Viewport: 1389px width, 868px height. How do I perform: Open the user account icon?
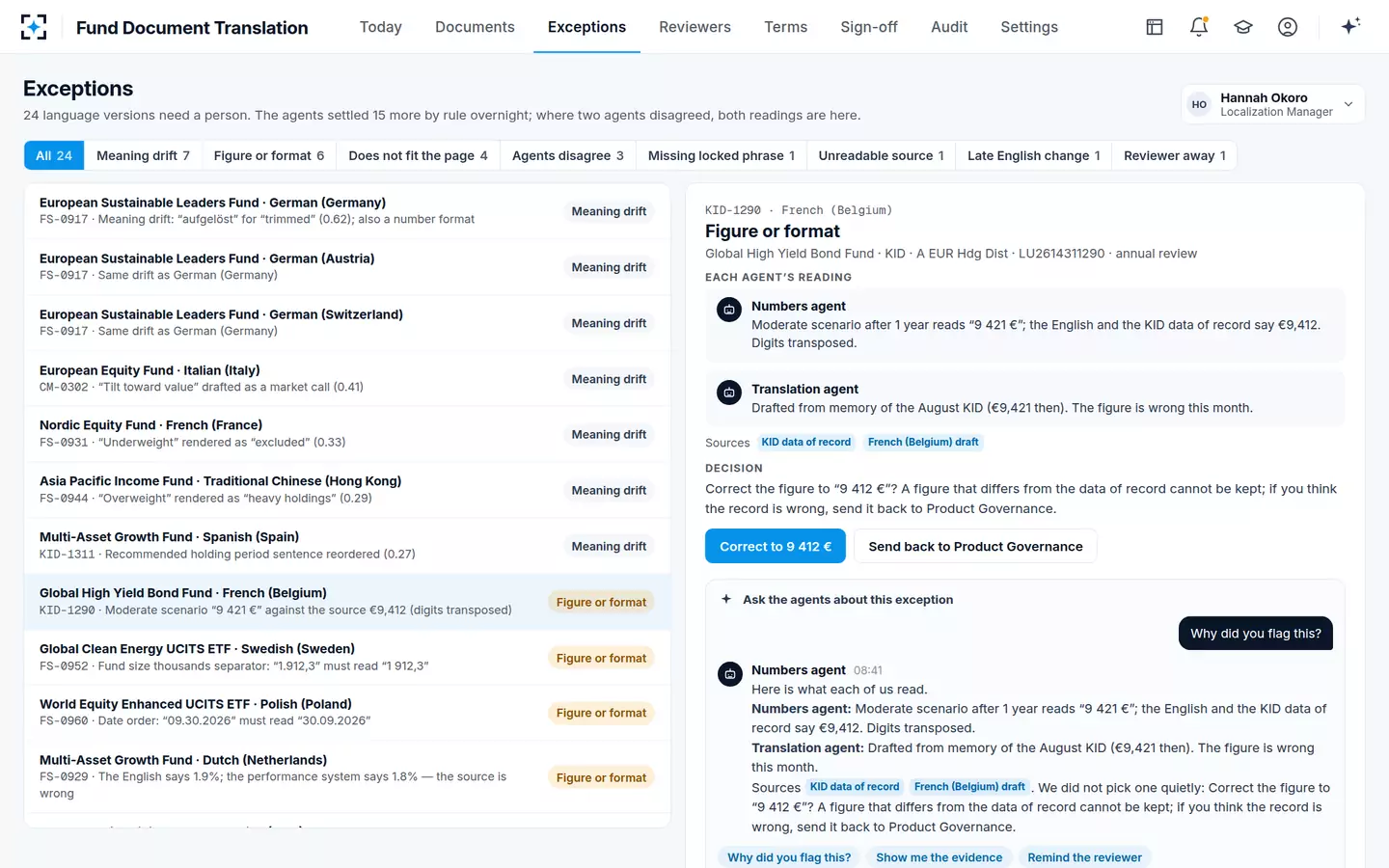[x=1288, y=27]
